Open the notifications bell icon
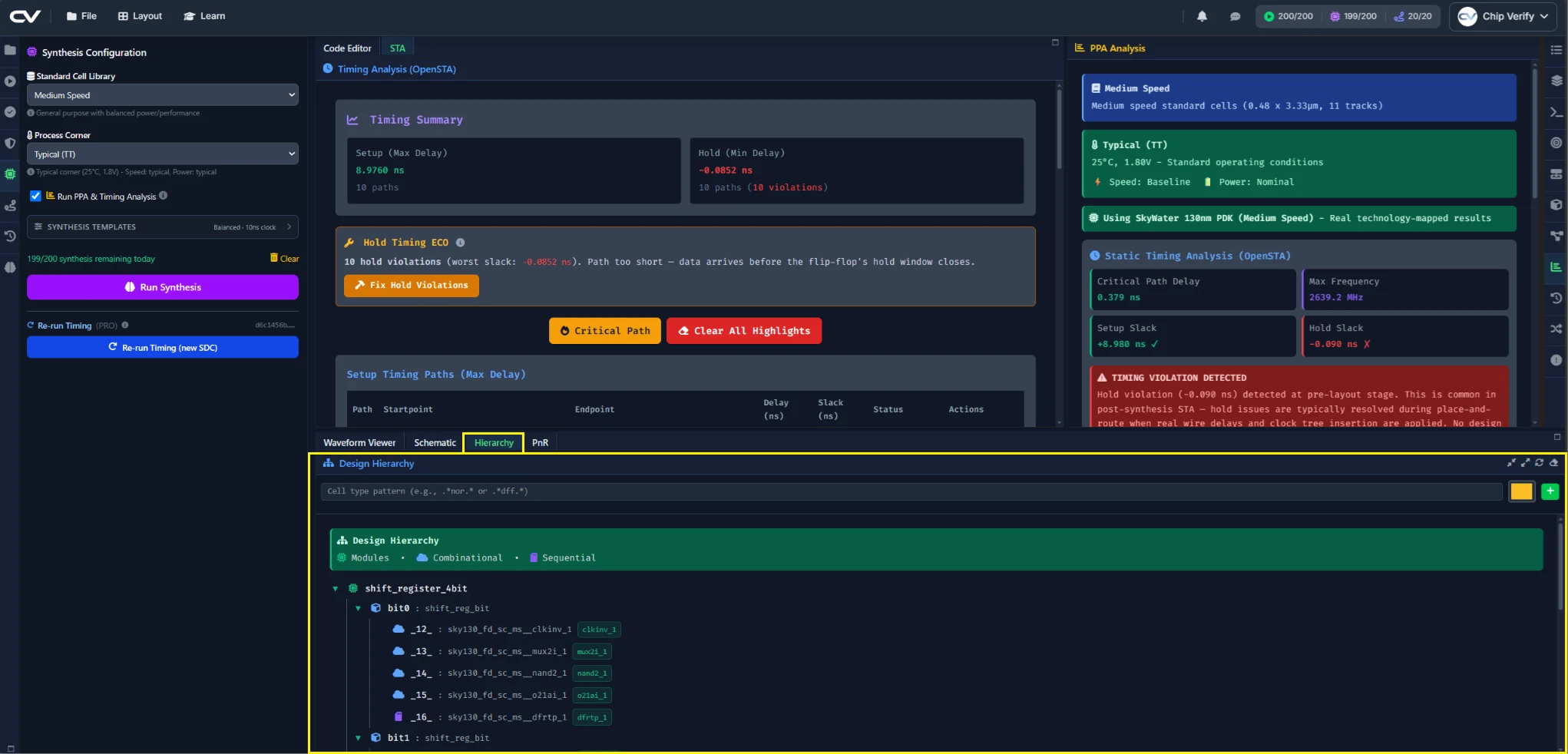Image resolution: width=1568 pixels, height=754 pixels. point(1202,16)
